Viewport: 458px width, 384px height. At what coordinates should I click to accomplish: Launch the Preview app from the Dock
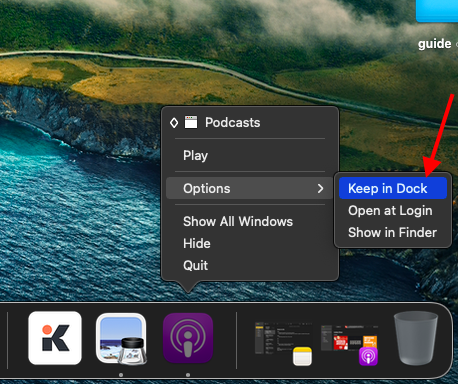pos(121,339)
